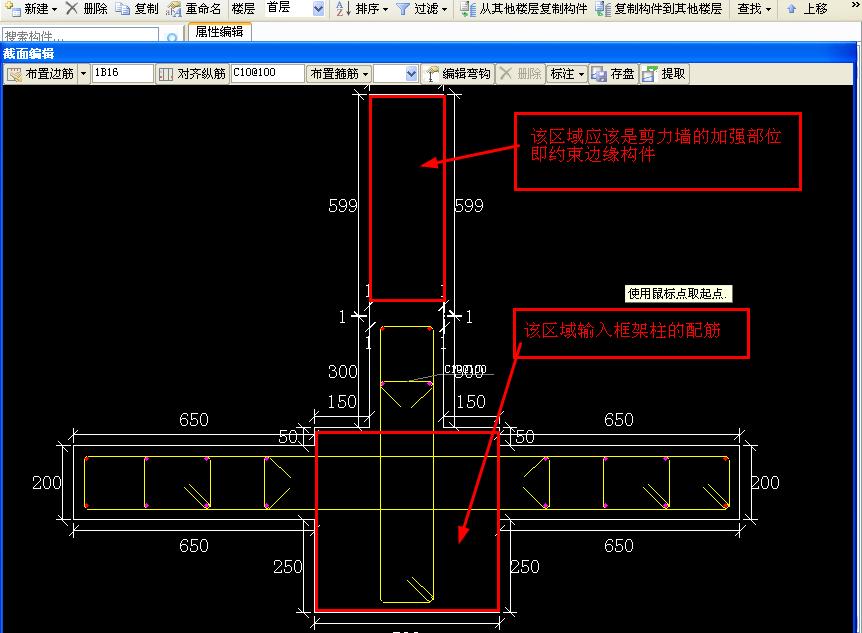Open the 过滤 (Filter) menu
862x633 pixels.
pyautogui.click(x=421, y=9)
